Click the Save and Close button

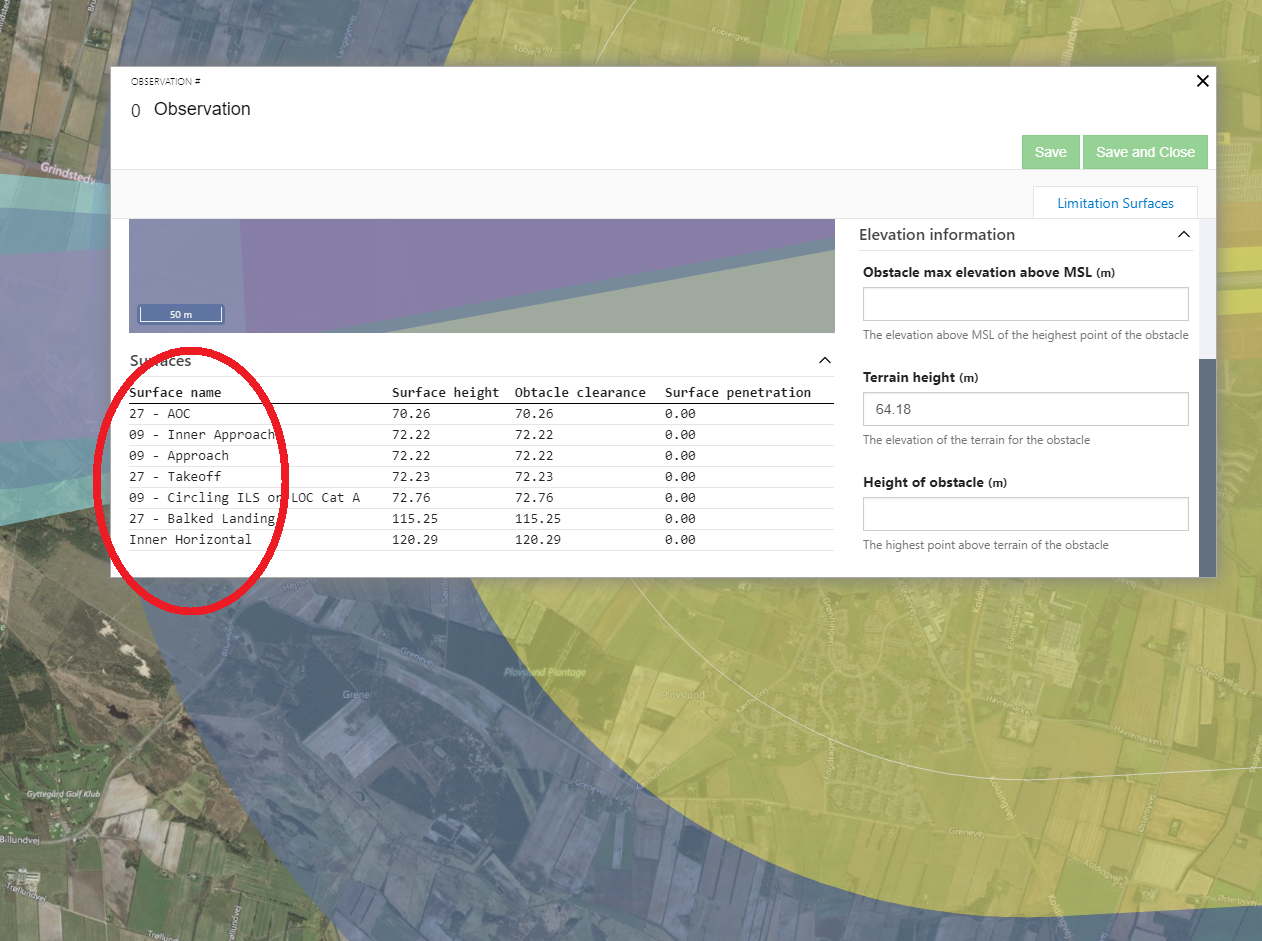[x=1145, y=152]
